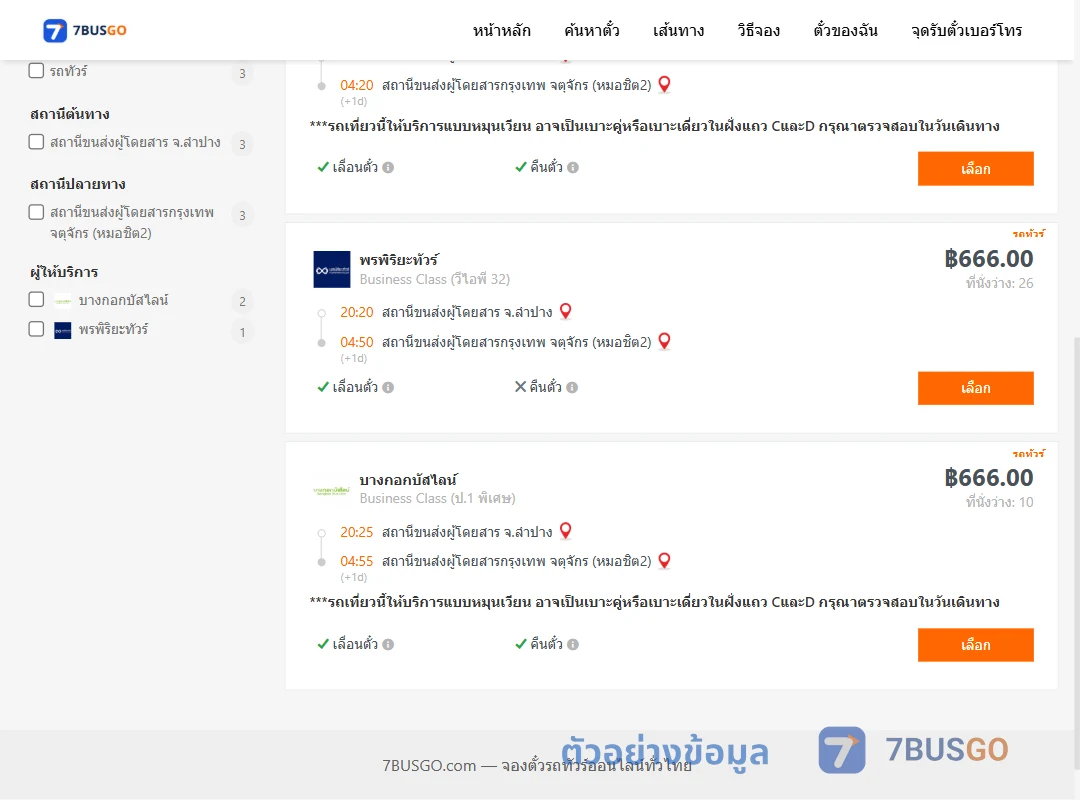Click ที่นั่งว่าง: 26 seat availability text
Image resolution: width=1080 pixels, height=800 pixels.
[999, 283]
